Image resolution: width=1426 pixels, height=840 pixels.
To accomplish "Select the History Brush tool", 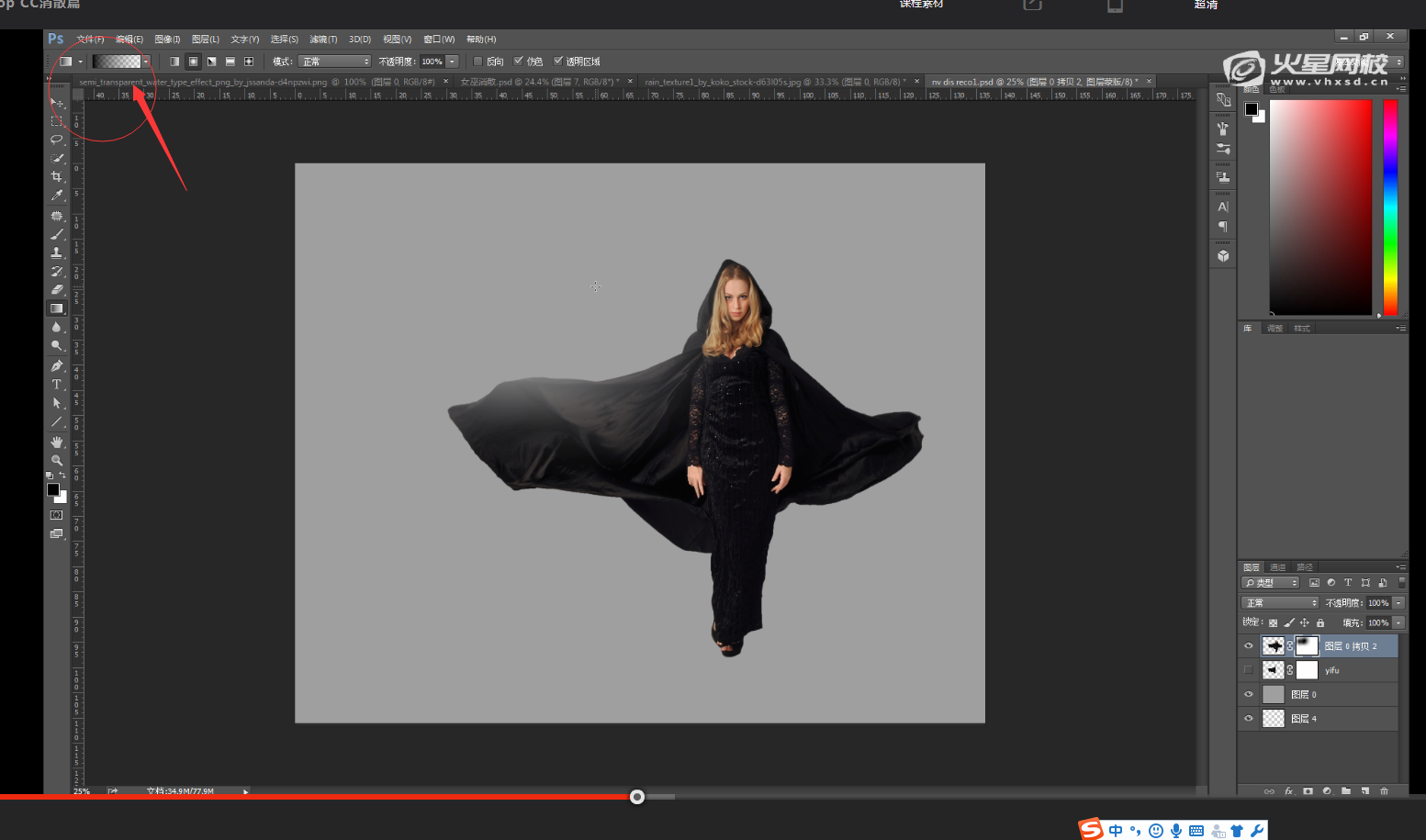I will pyautogui.click(x=56, y=271).
